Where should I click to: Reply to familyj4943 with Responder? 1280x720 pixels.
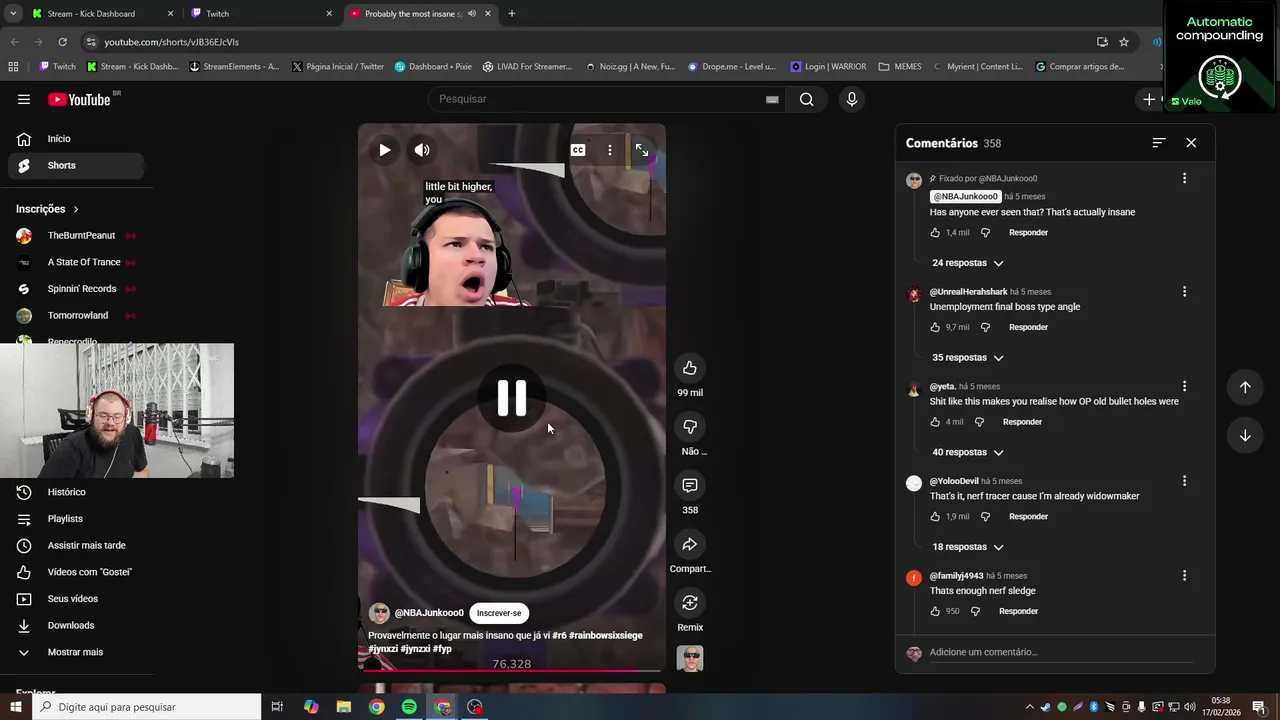pos(1018,611)
